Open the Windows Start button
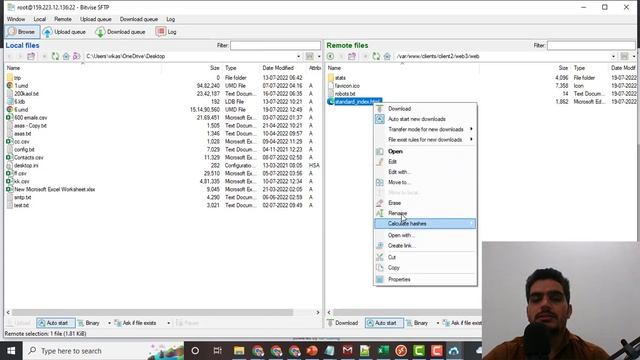Screen dimensions: 640x360 [11, 351]
